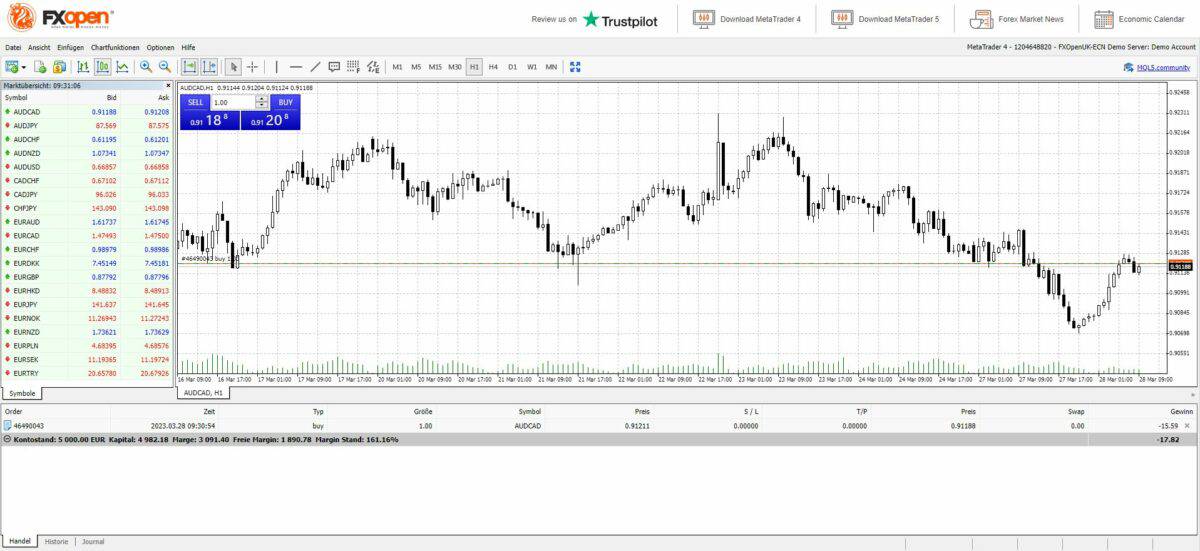Increase lot size with up arrow
Image resolution: width=1200 pixels, height=551 pixels.
click(263, 99)
